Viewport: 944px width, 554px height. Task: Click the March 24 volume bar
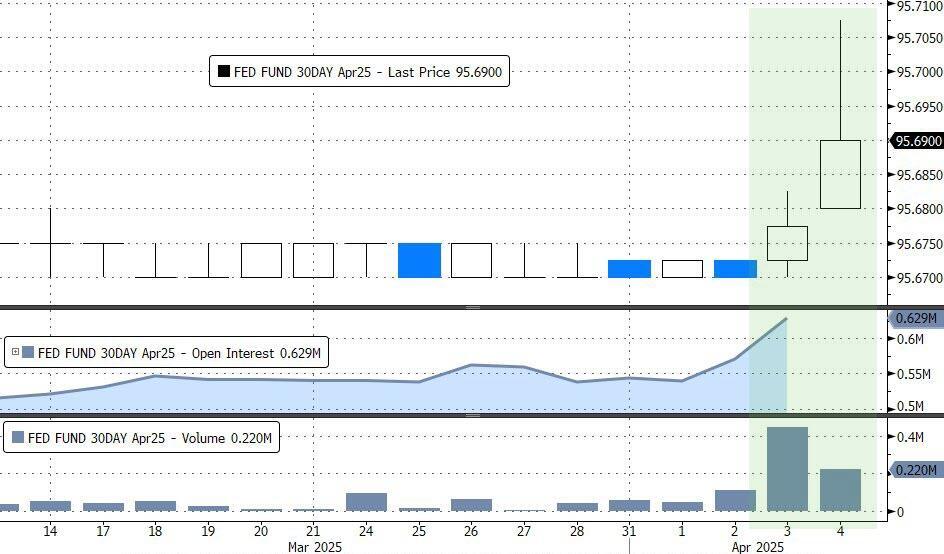click(x=366, y=502)
